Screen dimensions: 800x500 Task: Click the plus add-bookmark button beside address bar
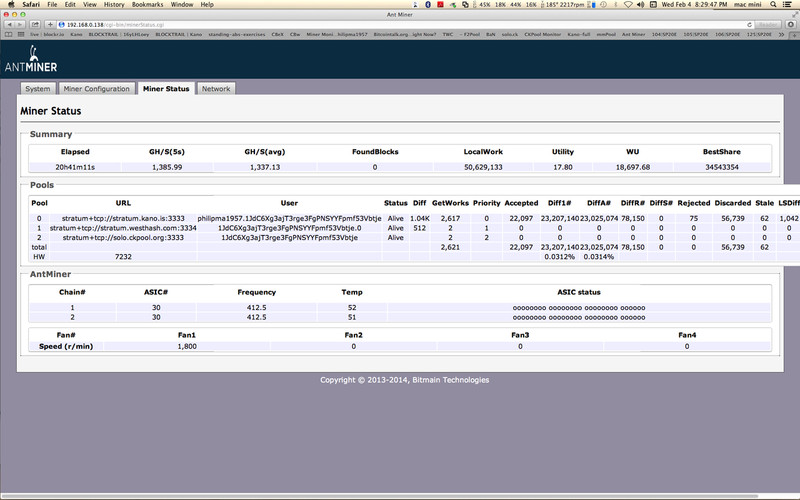click(50, 24)
